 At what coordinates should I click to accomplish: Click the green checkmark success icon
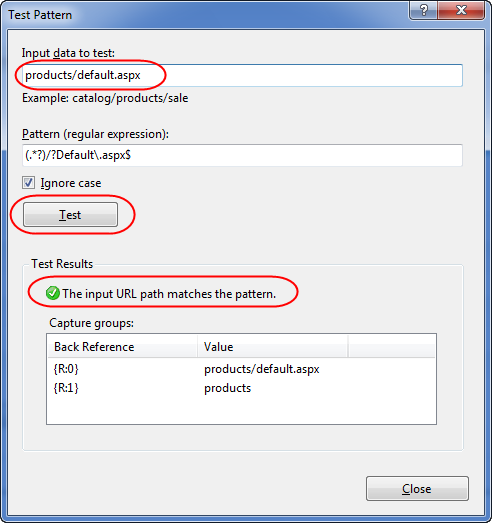click(x=53, y=293)
